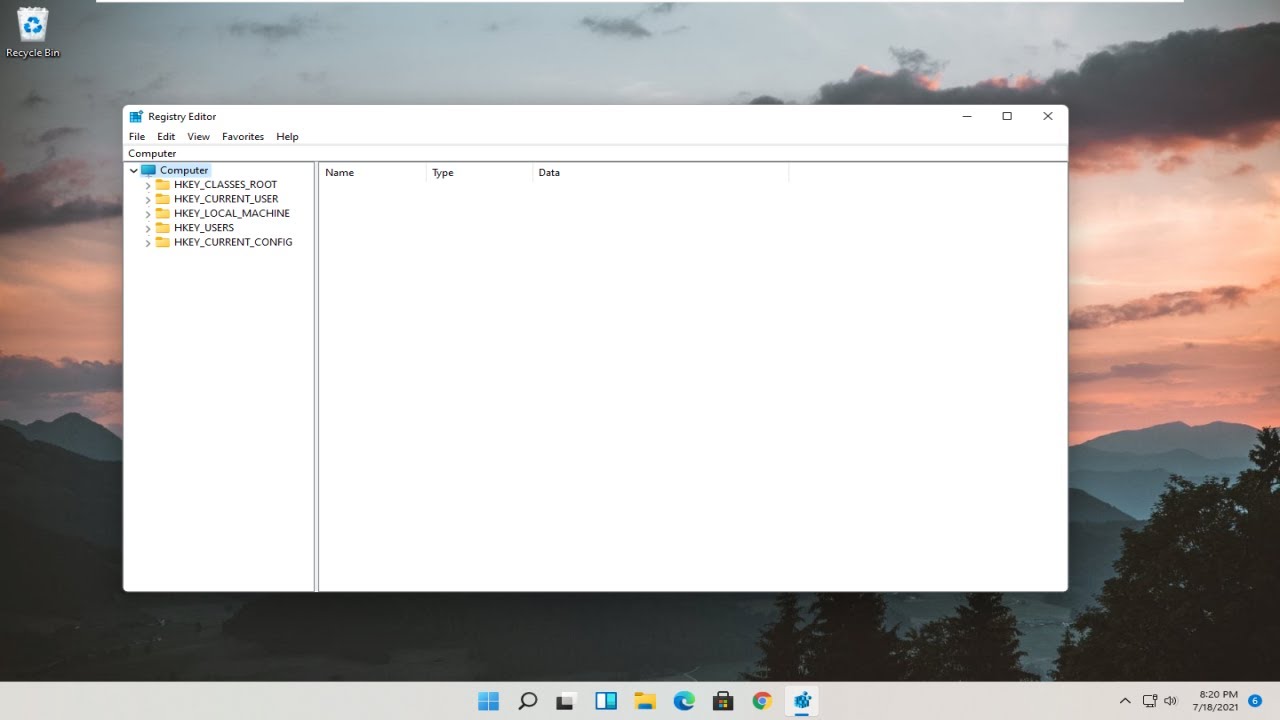Image resolution: width=1280 pixels, height=720 pixels.
Task: Click the HKEY_CURRENT_USER folder icon
Action: [x=162, y=199]
